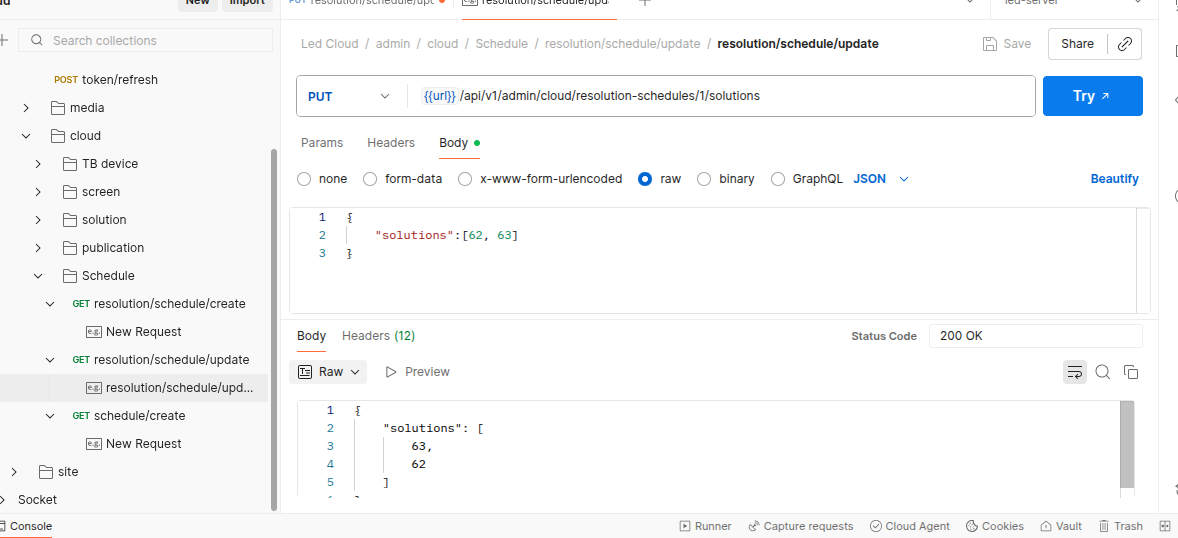Click the copy link icon beside Share
1178x538 pixels.
click(1125, 44)
